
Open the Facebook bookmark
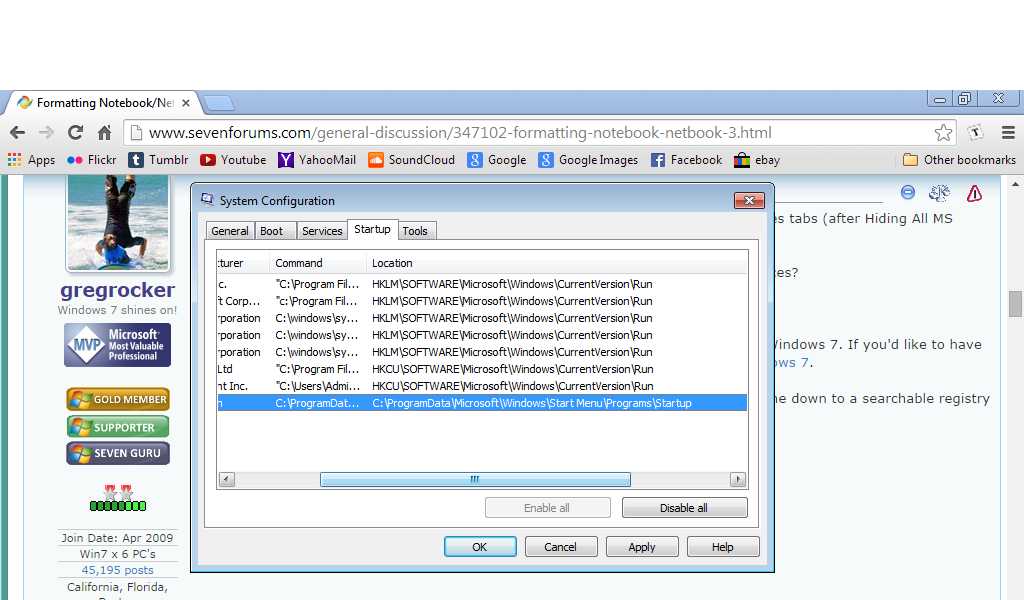coord(686,160)
